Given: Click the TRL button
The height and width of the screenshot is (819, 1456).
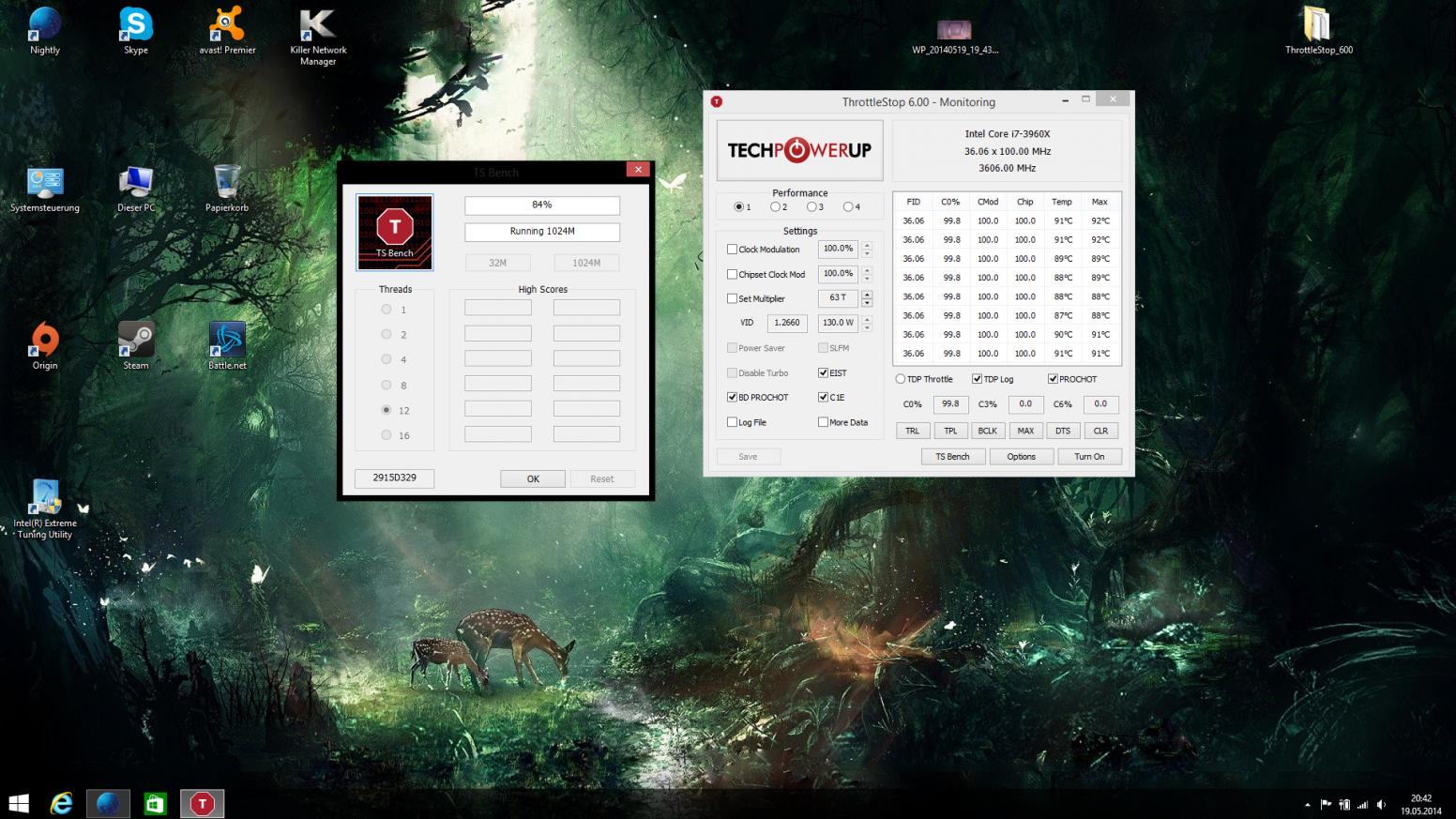Looking at the screenshot, I should pos(912,431).
